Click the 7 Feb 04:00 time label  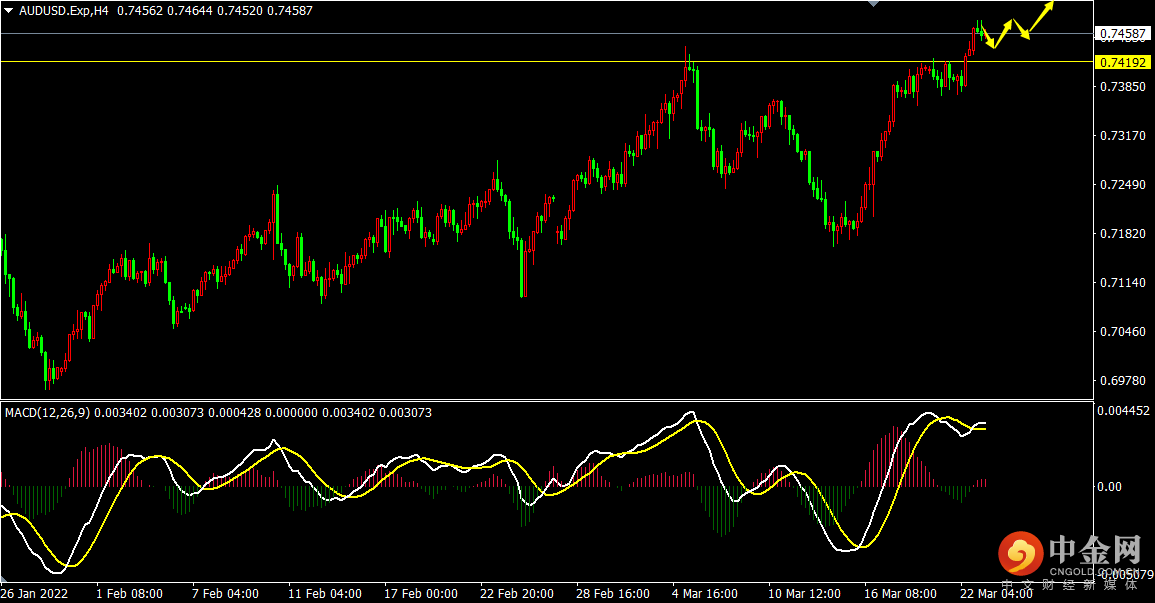coord(225,593)
